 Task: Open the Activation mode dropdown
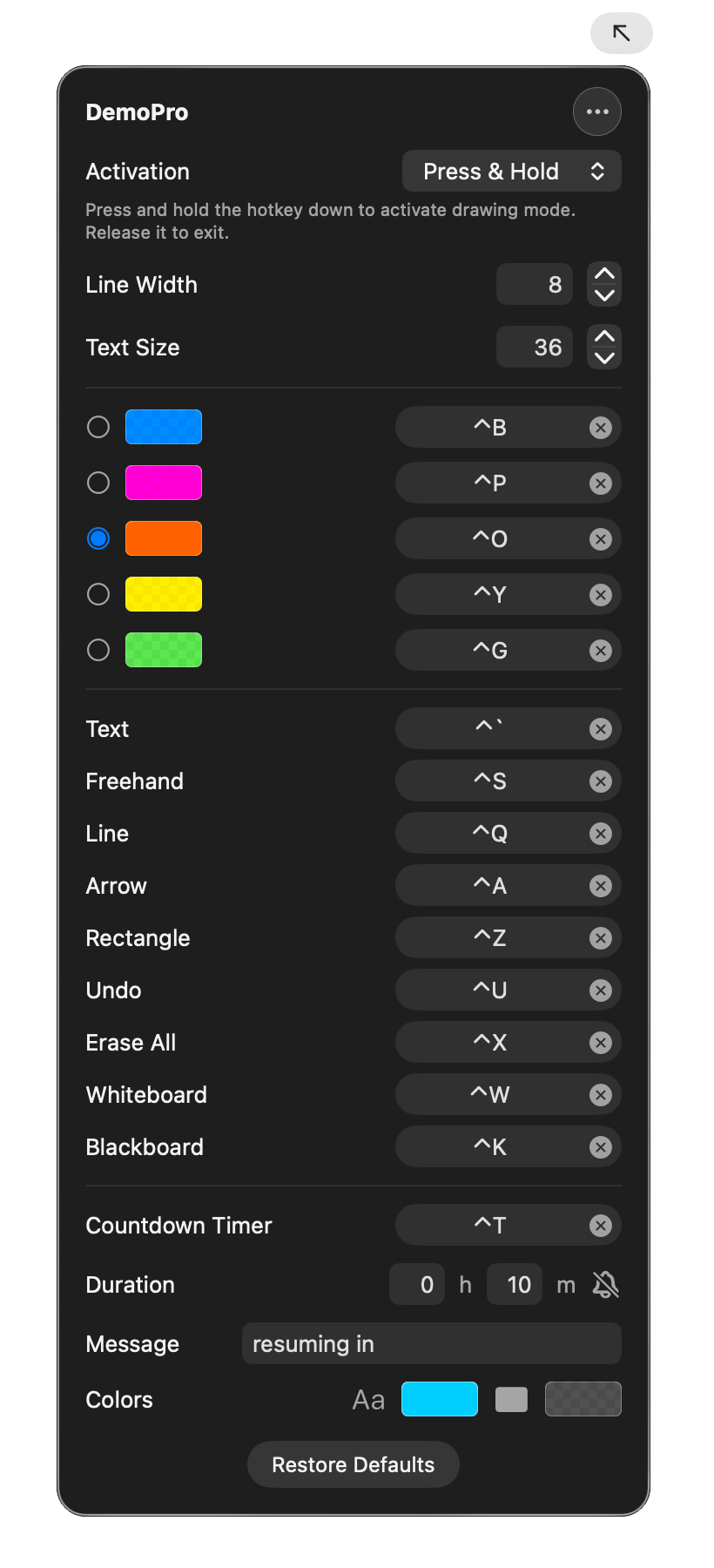(x=511, y=172)
